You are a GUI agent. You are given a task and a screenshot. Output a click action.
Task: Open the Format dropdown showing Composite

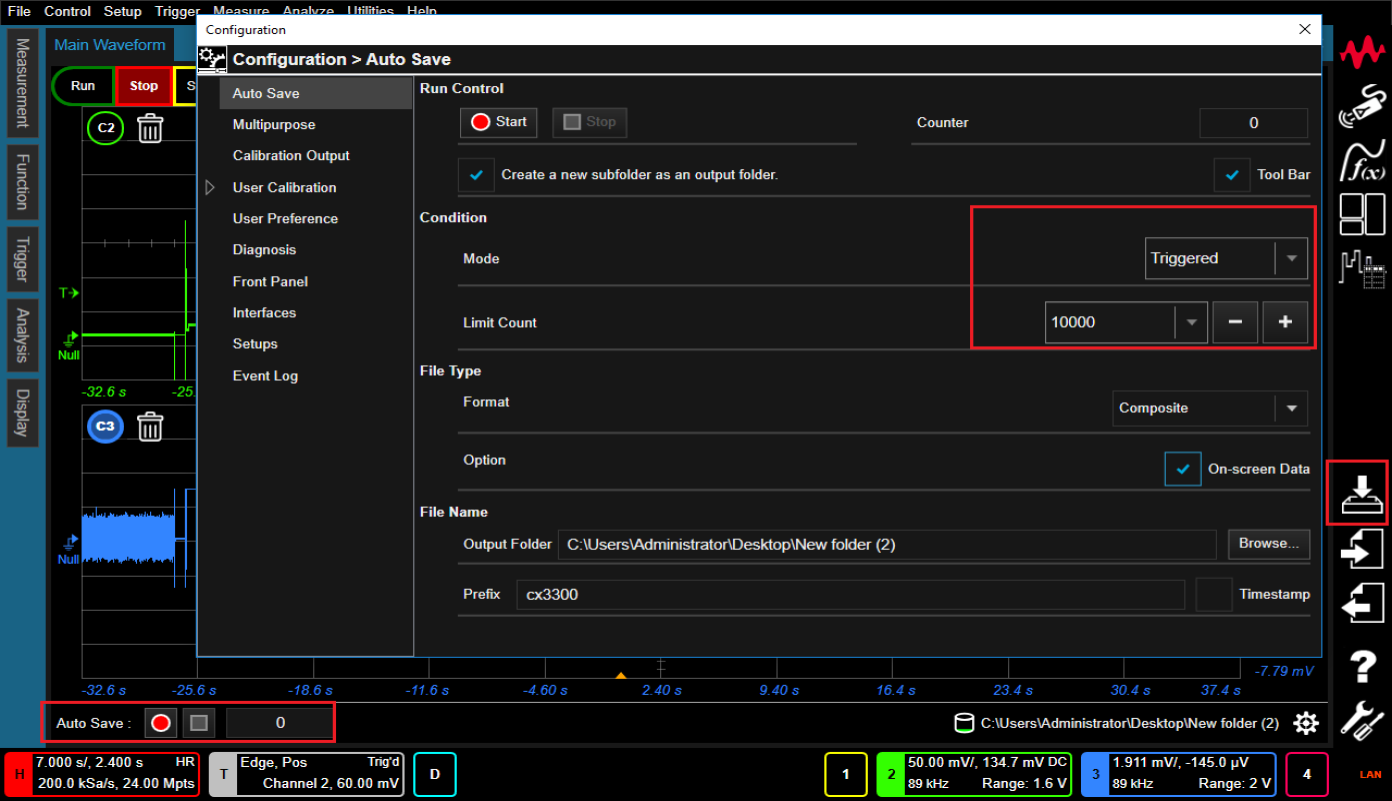(1210, 408)
